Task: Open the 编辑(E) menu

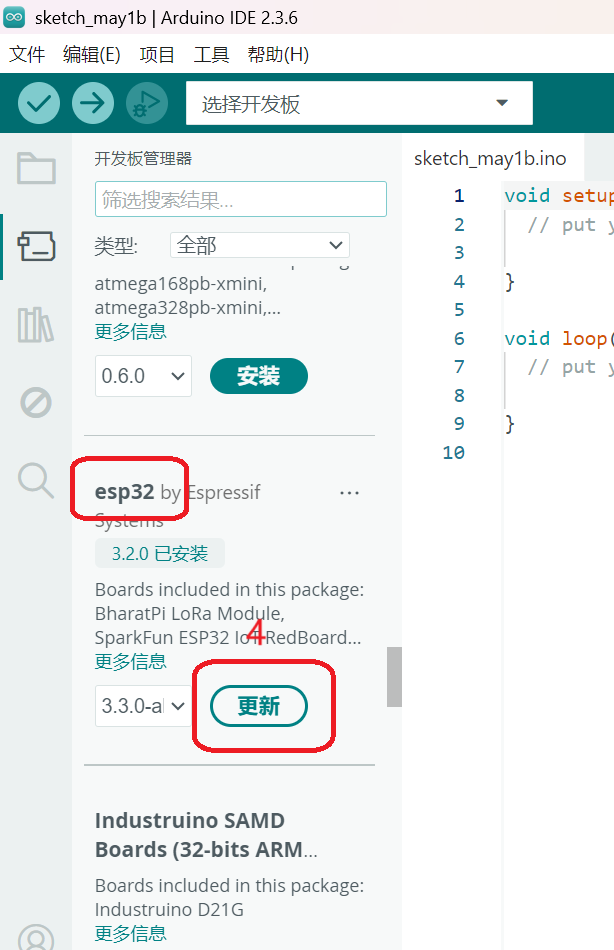Action: coord(92,55)
